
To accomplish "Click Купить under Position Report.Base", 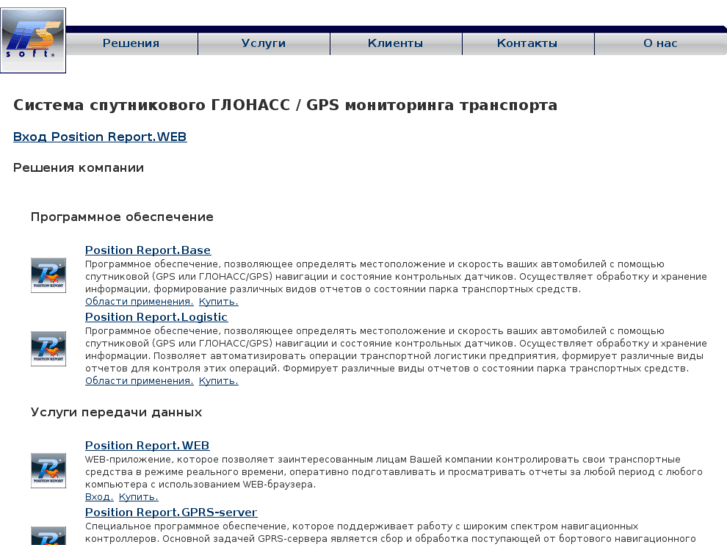I will point(218,301).
